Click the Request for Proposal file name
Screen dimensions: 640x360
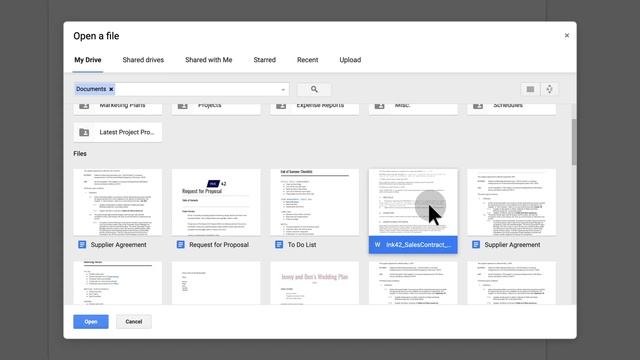tap(219, 244)
